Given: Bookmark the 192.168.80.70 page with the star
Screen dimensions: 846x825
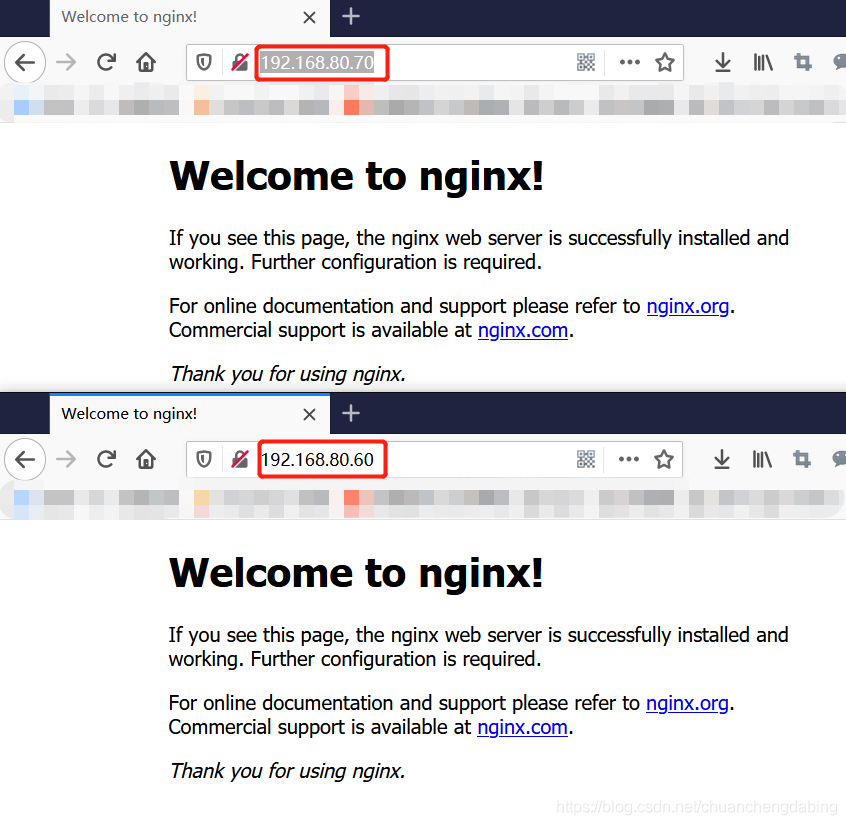Looking at the screenshot, I should click(x=665, y=63).
